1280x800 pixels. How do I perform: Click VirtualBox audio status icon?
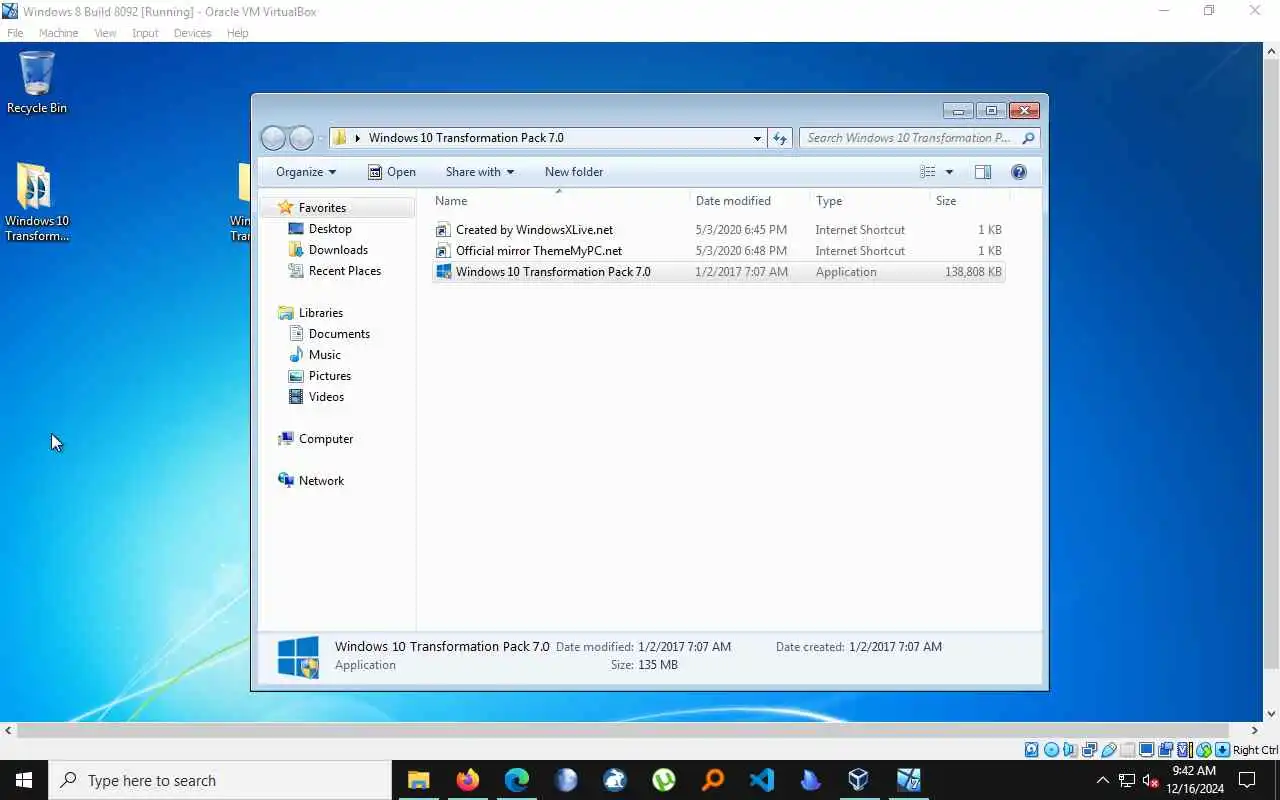(x=1070, y=750)
